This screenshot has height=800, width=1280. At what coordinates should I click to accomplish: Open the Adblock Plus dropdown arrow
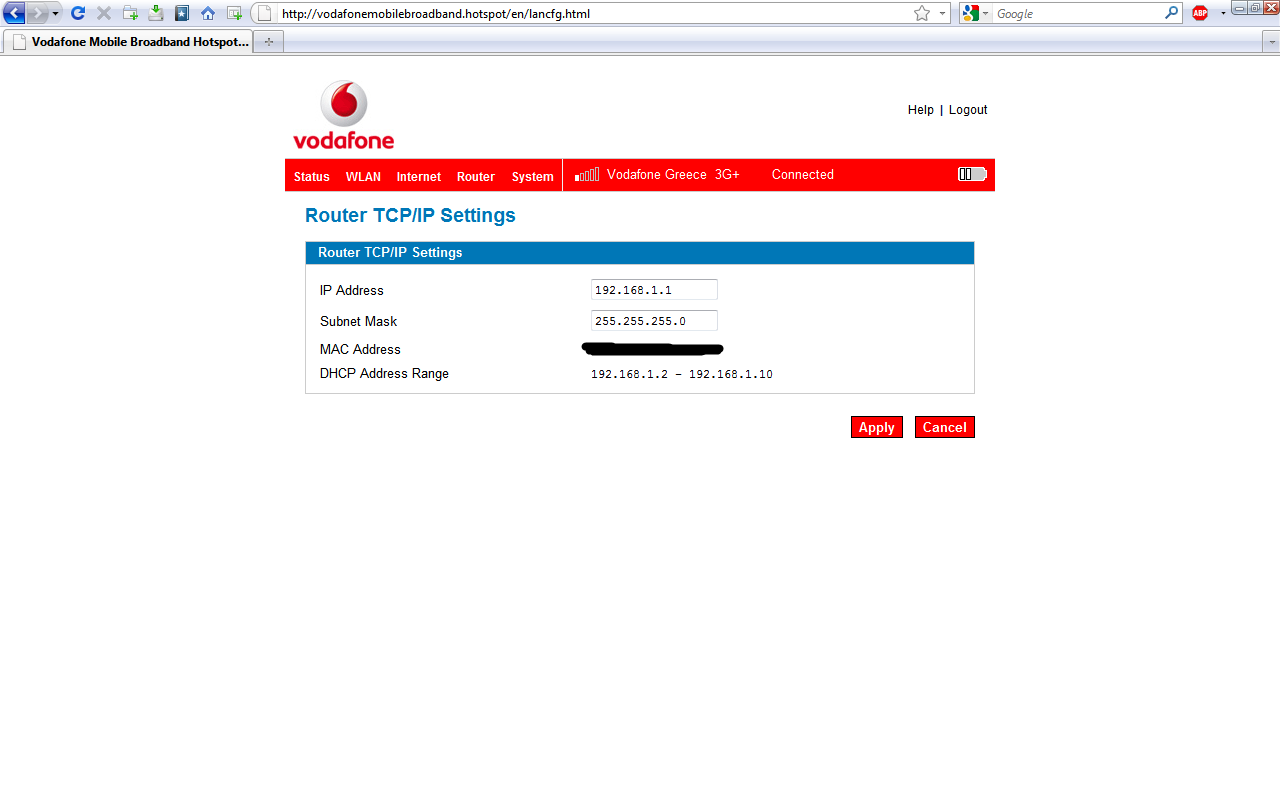click(1222, 14)
